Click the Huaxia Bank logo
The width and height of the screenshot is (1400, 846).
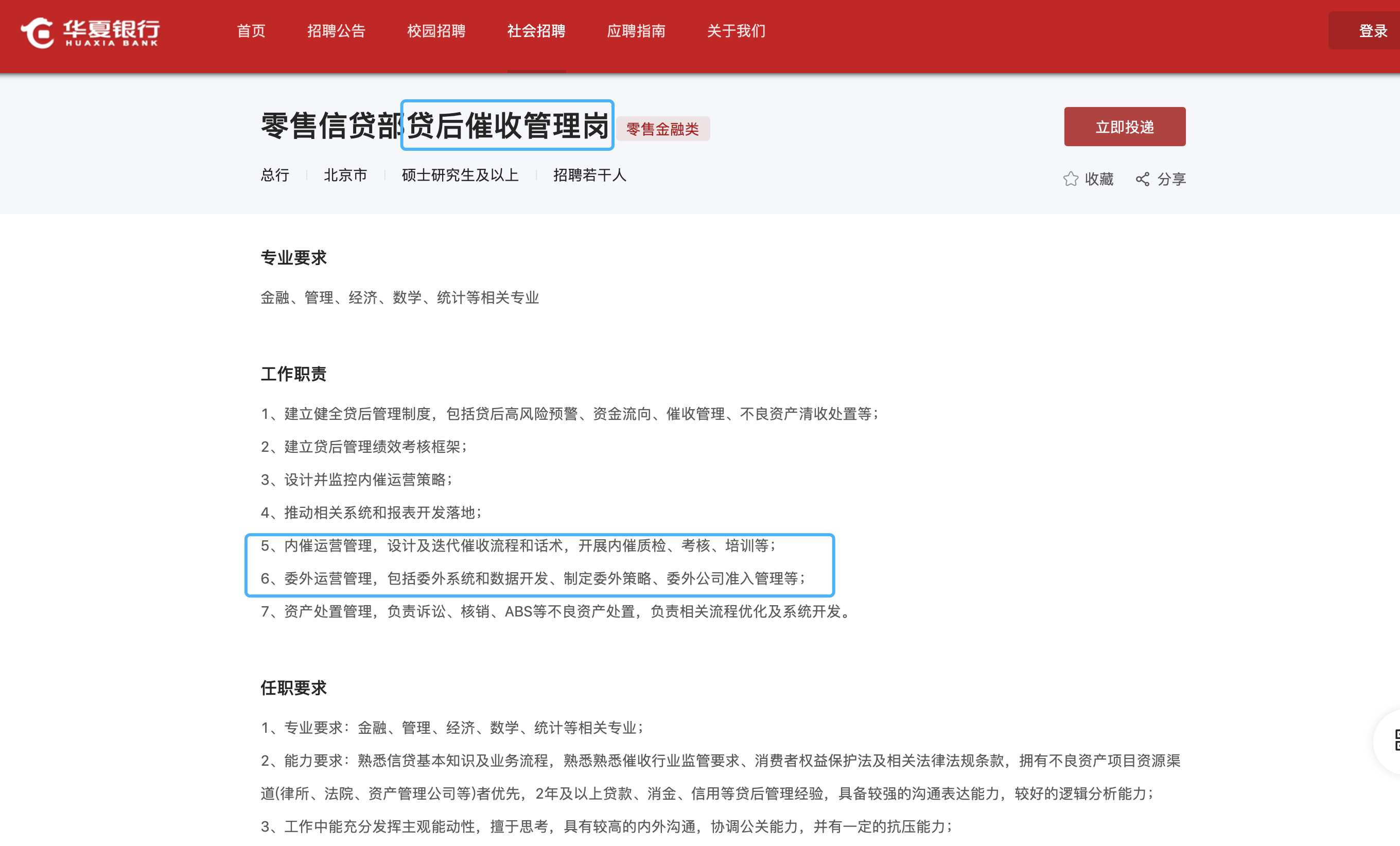coord(88,34)
